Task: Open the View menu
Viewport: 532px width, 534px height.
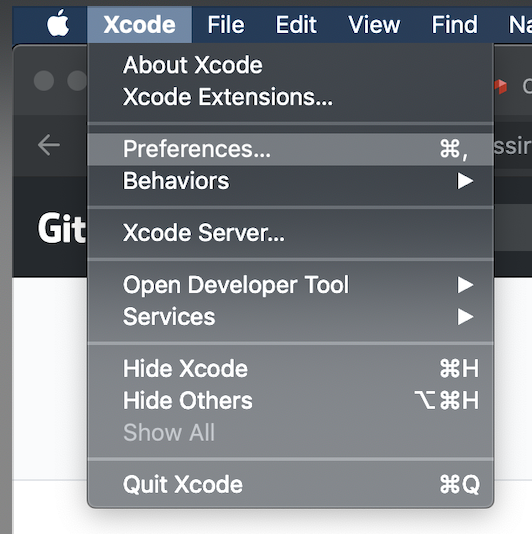Action: tap(374, 25)
